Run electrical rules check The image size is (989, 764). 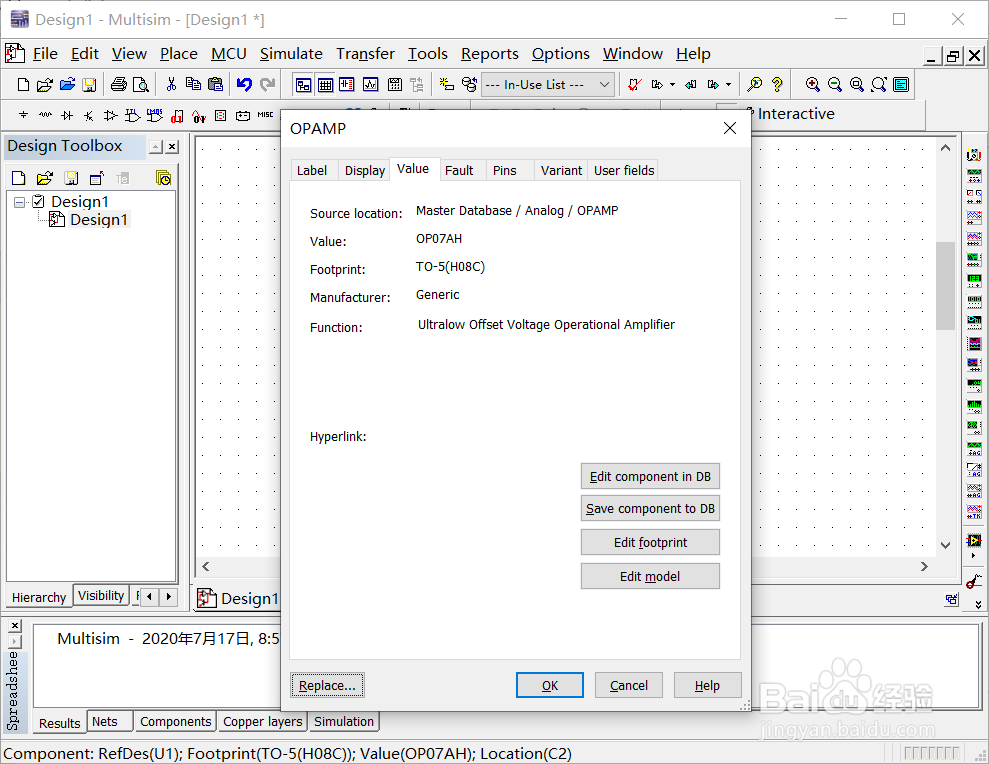[x=635, y=85]
